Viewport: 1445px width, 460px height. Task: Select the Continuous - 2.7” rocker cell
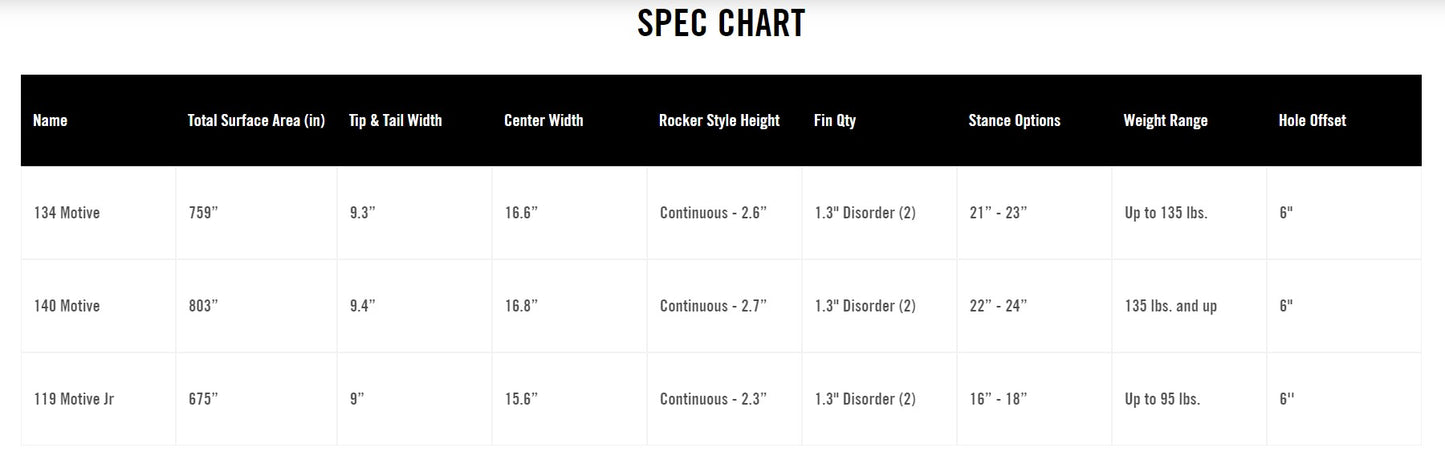(x=713, y=306)
